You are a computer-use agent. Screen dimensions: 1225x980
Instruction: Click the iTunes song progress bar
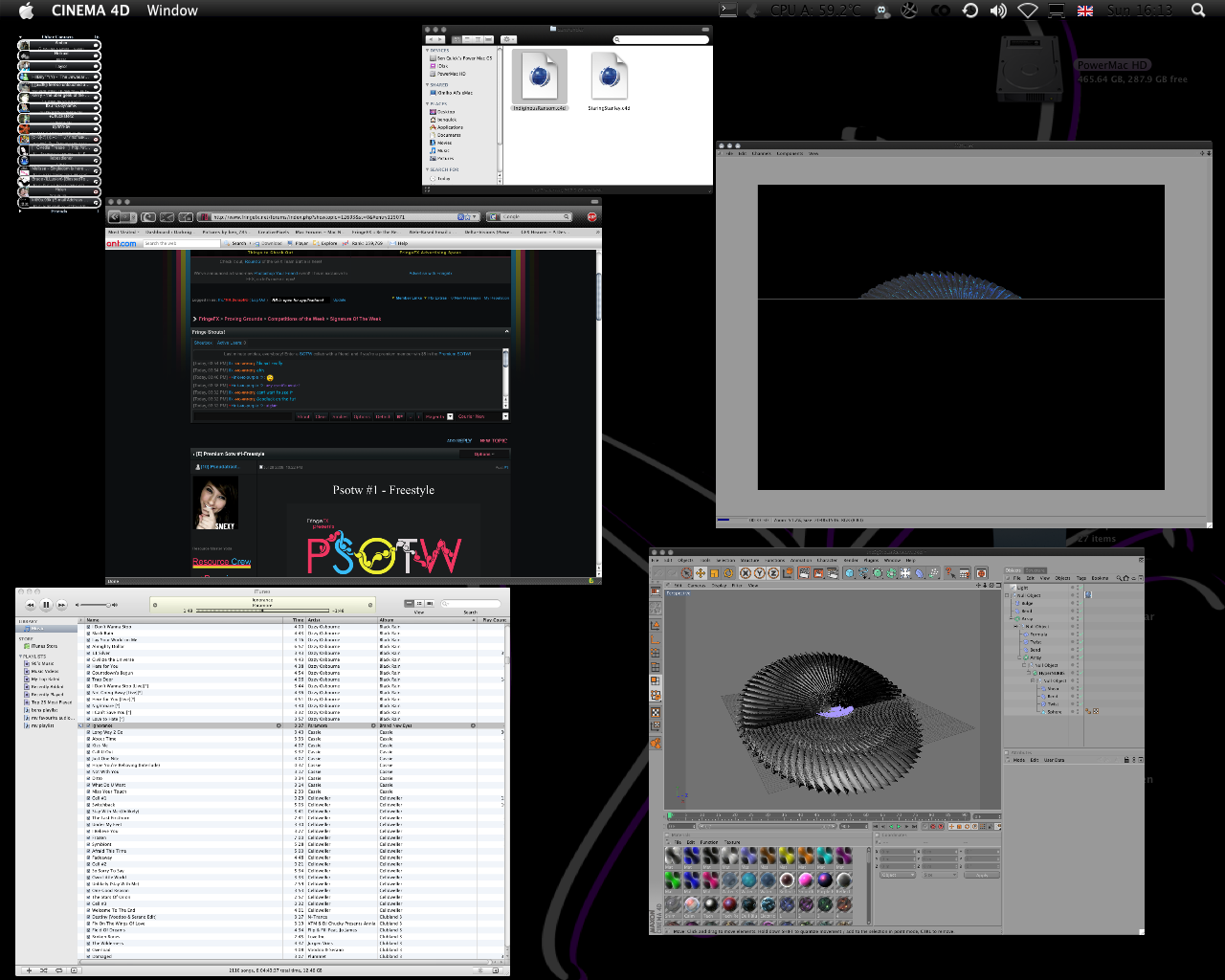pos(262,611)
